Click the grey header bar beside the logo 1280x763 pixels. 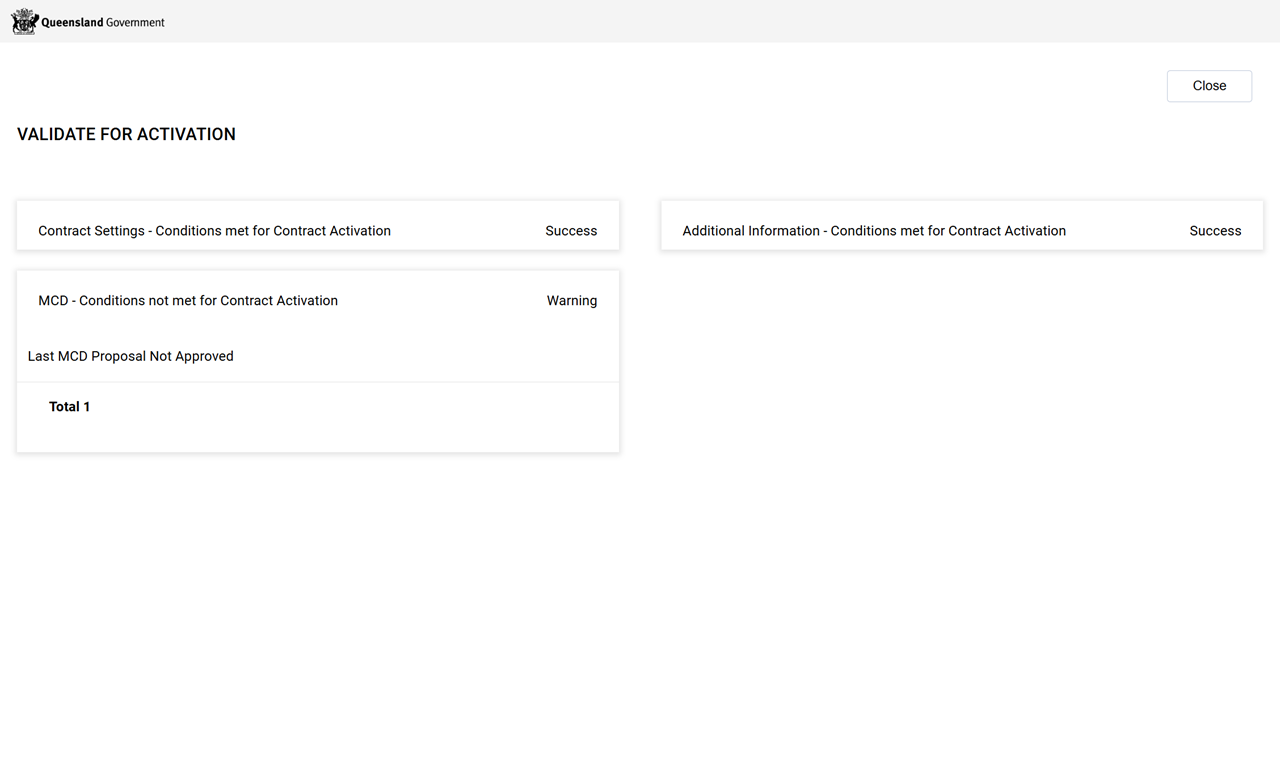pyautogui.click(x=700, y=21)
